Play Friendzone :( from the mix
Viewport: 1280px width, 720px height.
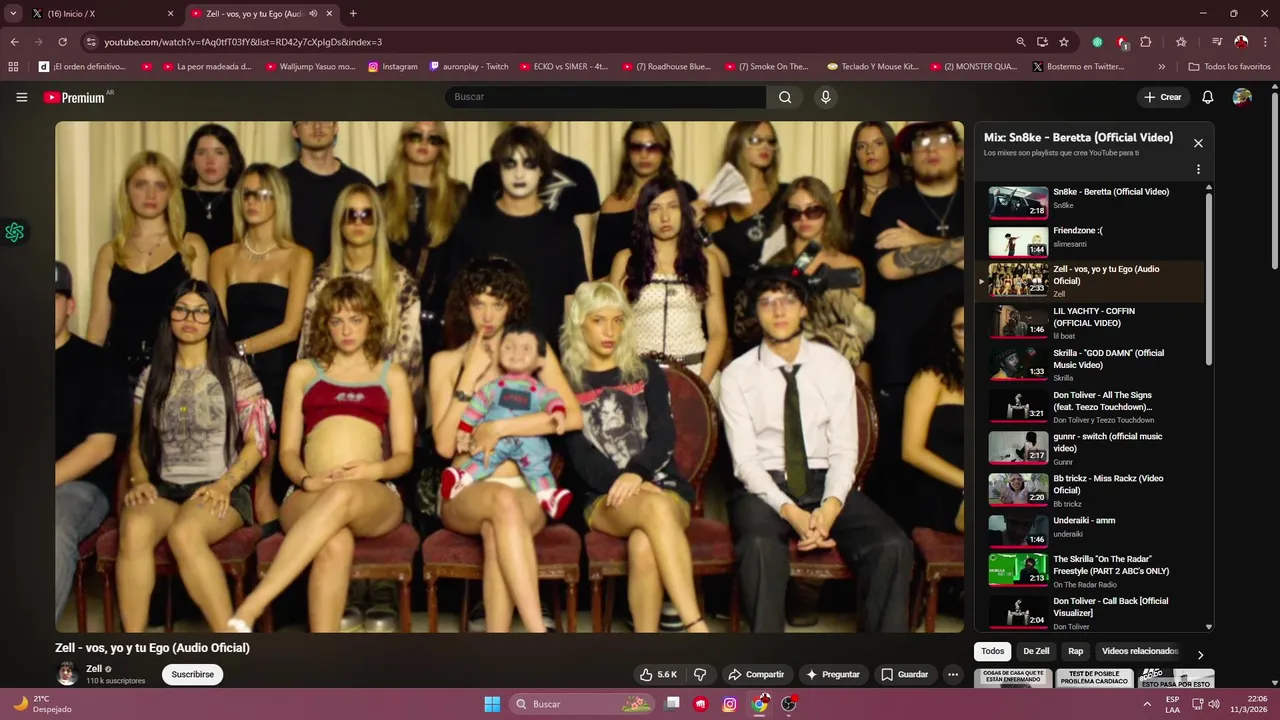pyautogui.click(x=1090, y=240)
